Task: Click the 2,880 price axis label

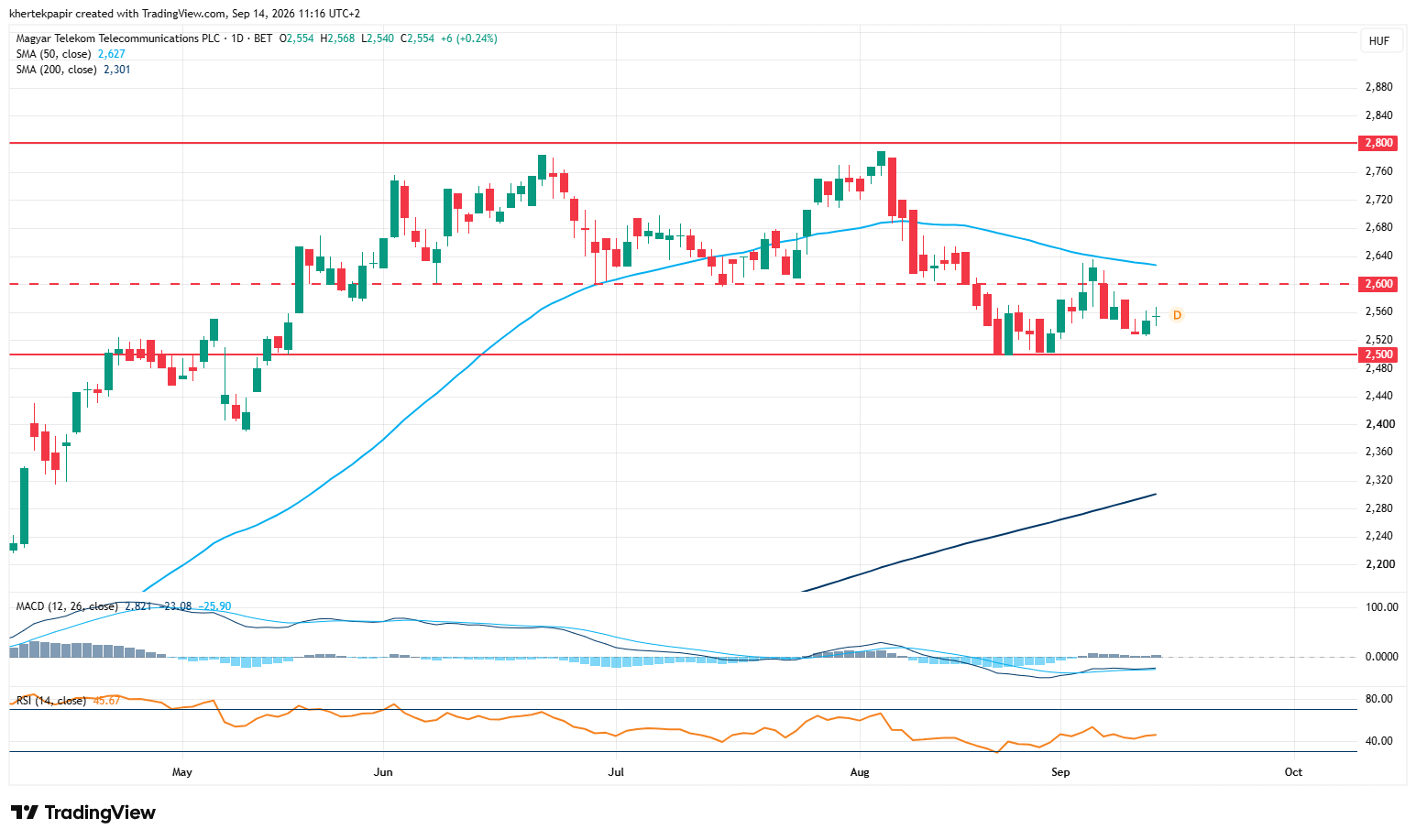Action: [1378, 87]
